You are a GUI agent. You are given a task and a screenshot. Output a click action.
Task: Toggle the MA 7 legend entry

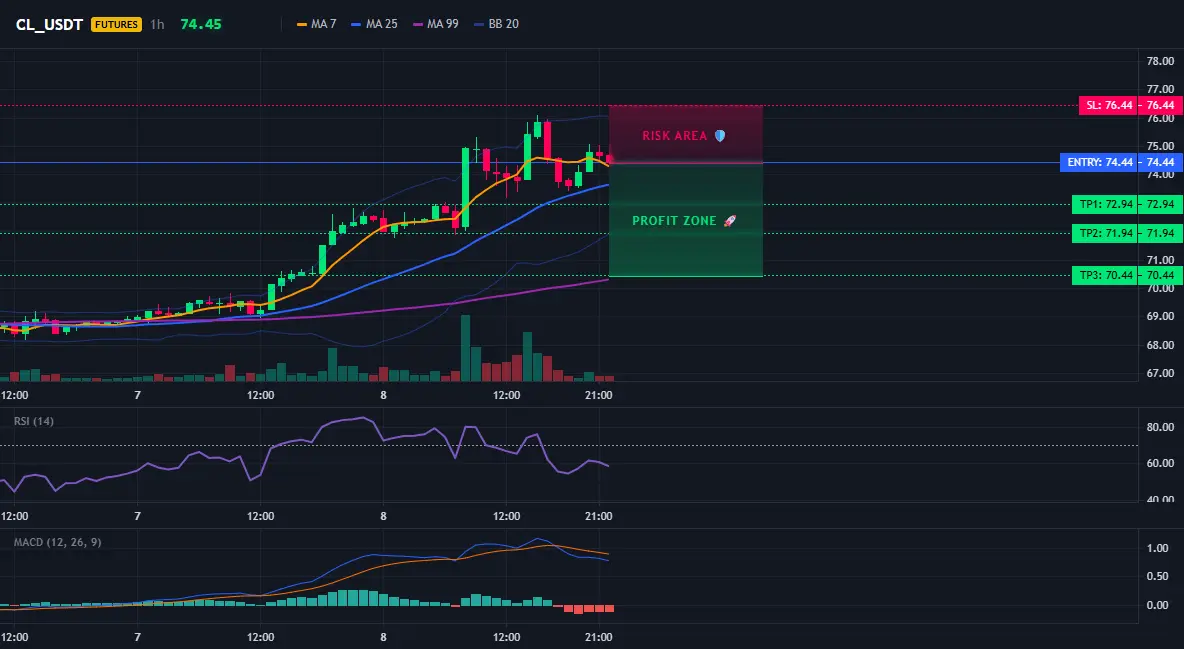pos(316,24)
